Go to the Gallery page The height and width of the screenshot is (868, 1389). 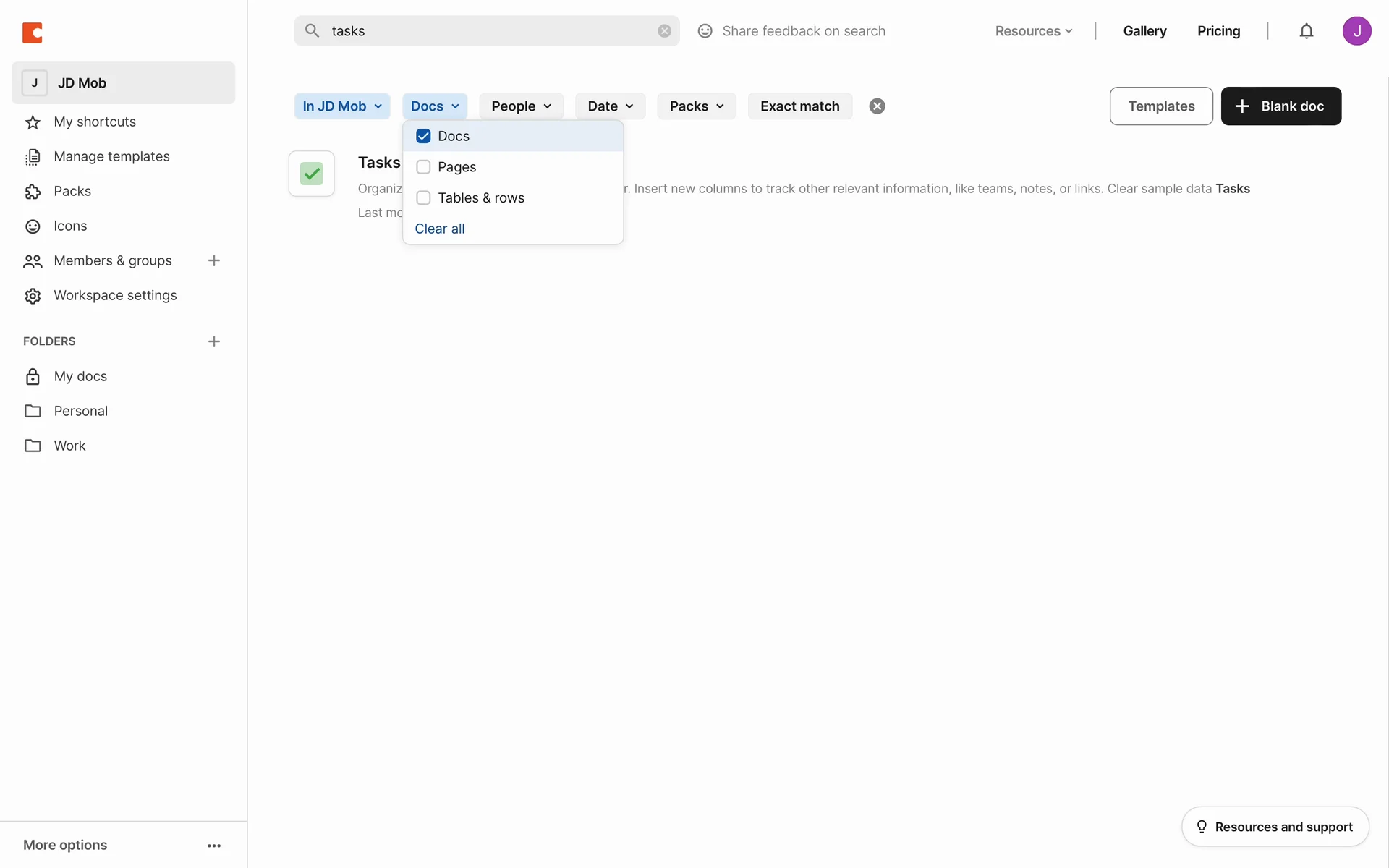[x=1144, y=31]
